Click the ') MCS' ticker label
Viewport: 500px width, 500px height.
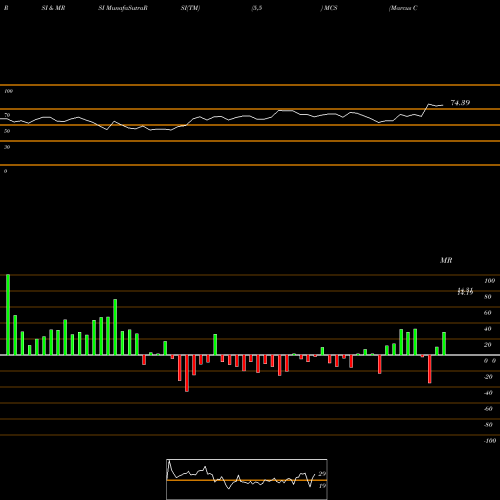pos(329,8)
